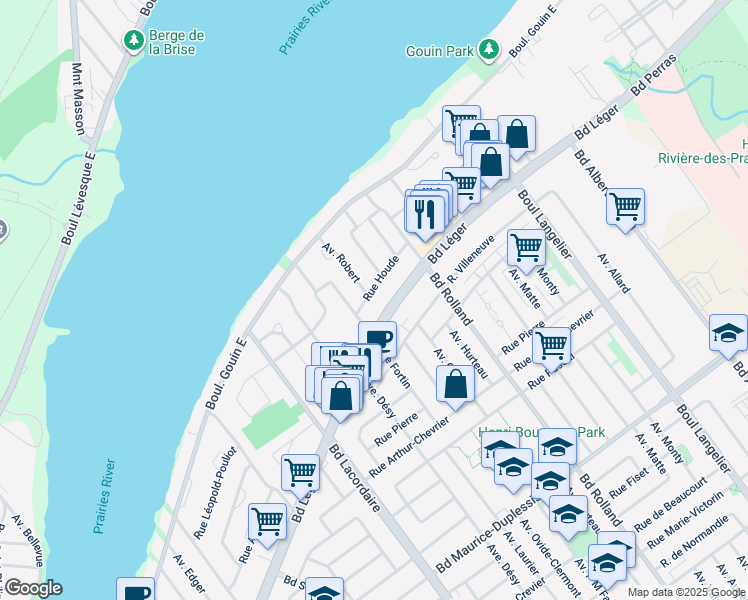Open school marker beside Rivière-des-Prairies hospital area

click(728, 333)
